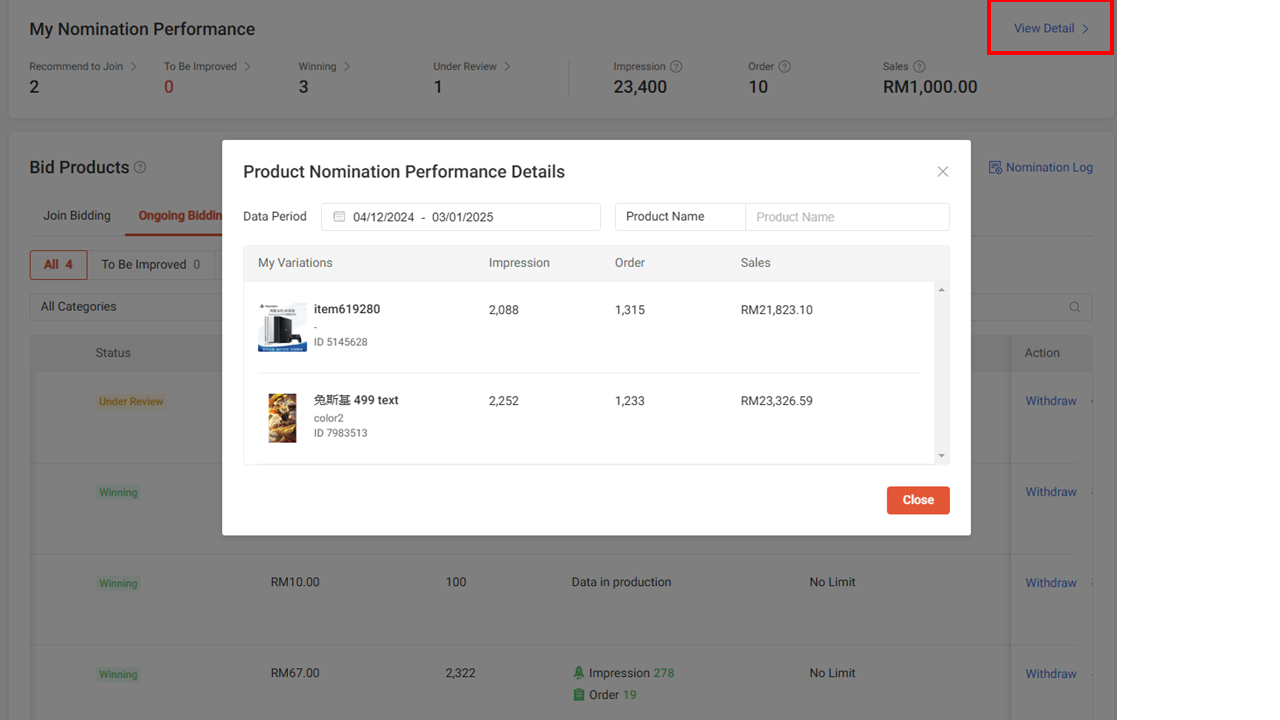This screenshot has height=720, width=1280.
Task: Open the Data Period calendar icon
Action: [337, 216]
